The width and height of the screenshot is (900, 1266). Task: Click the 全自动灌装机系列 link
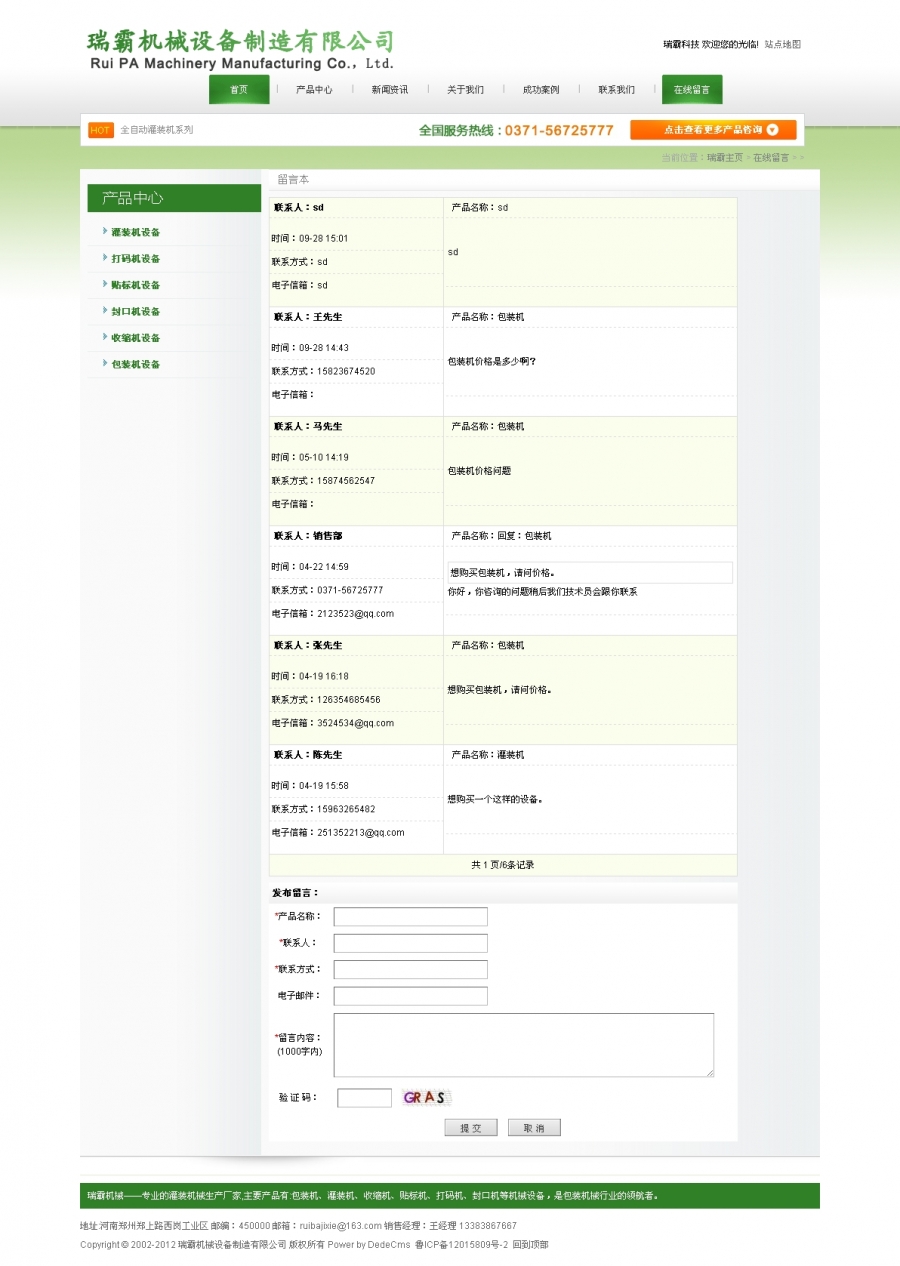pyautogui.click(x=156, y=130)
